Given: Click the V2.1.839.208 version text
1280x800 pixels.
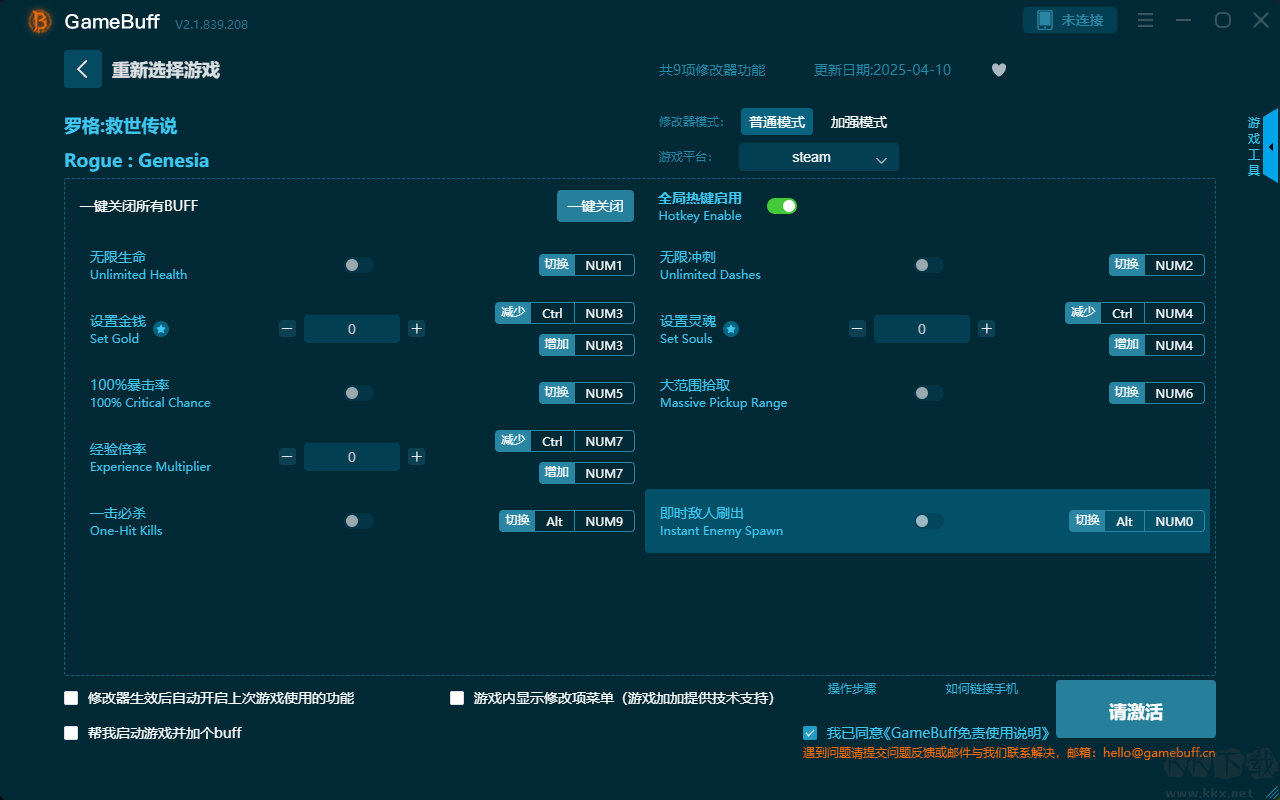Looking at the screenshot, I should (x=211, y=24).
